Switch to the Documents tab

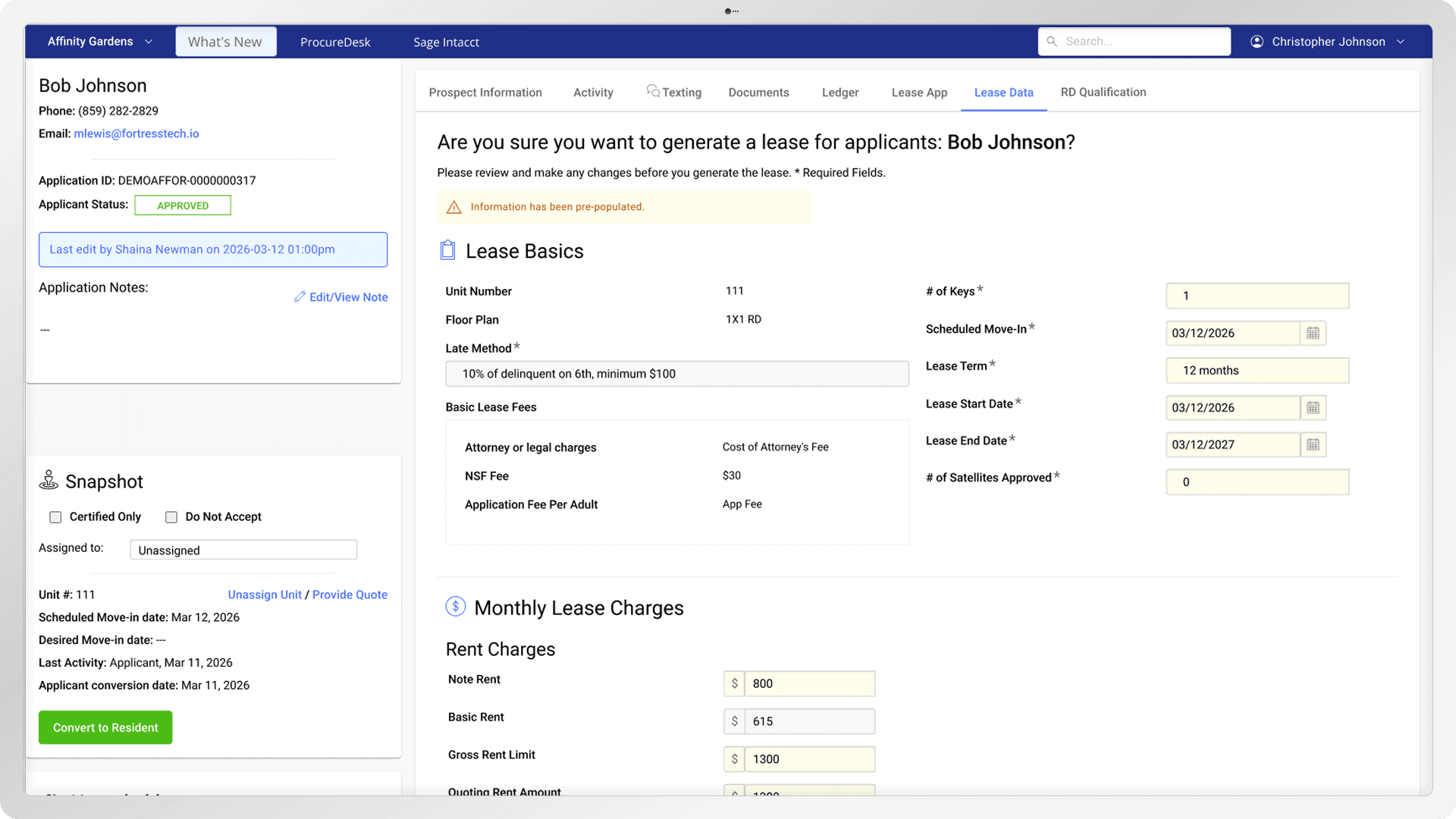(x=759, y=93)
